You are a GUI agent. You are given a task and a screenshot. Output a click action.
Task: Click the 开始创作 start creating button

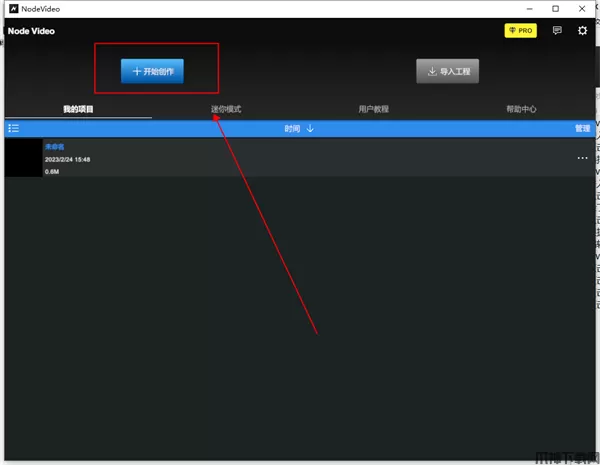[152, 71]
